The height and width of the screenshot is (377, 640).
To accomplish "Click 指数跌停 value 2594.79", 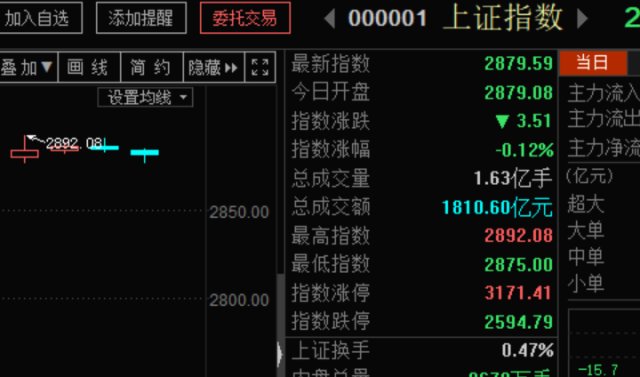I will coord(518,322).
